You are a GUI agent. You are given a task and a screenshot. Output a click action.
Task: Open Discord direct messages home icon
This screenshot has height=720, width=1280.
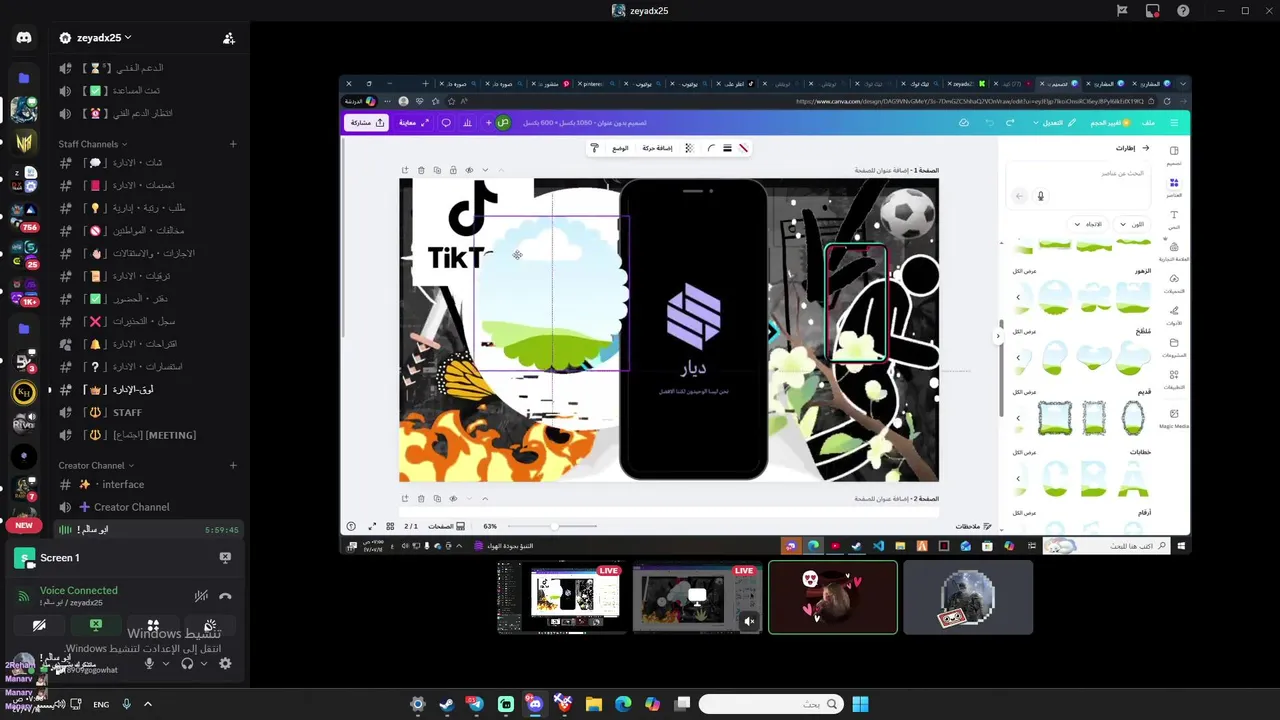point(24,37)
